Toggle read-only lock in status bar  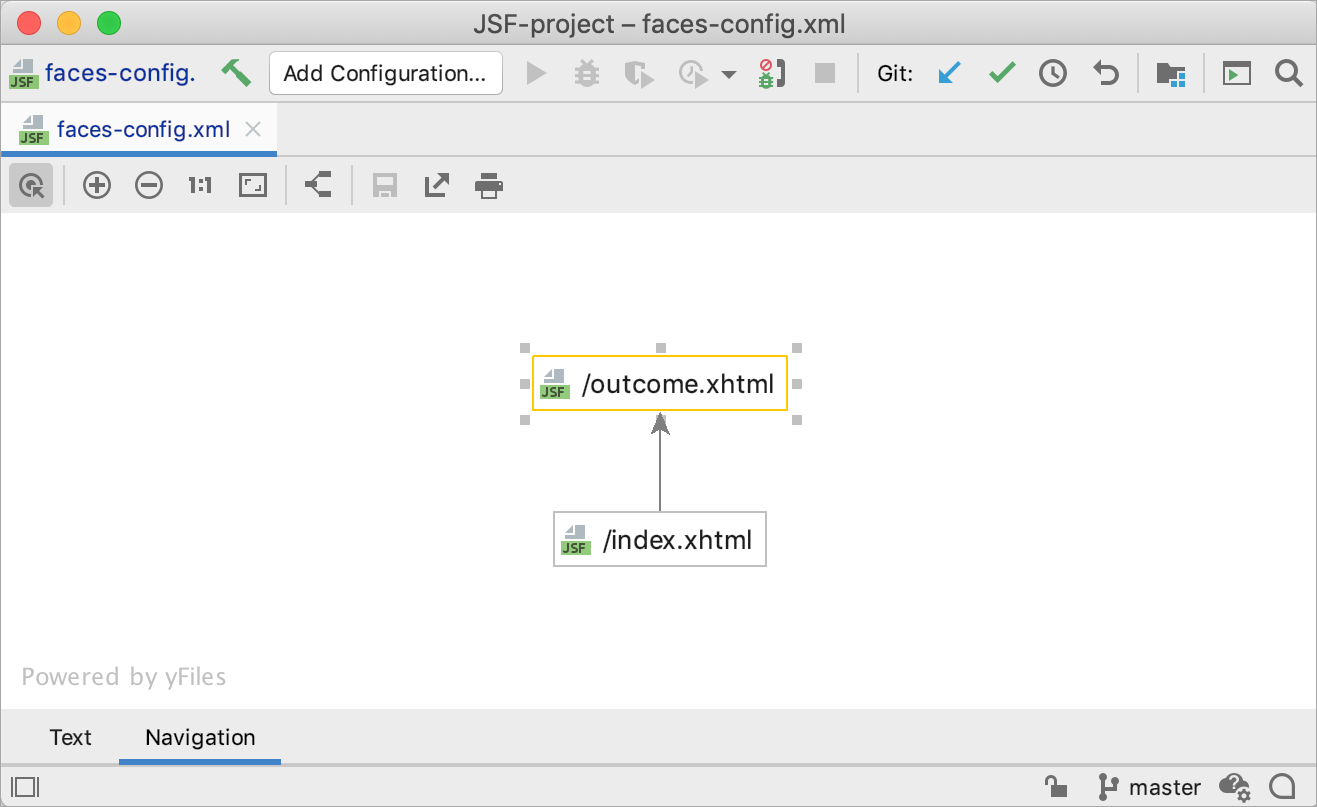tap(1055, 786)
